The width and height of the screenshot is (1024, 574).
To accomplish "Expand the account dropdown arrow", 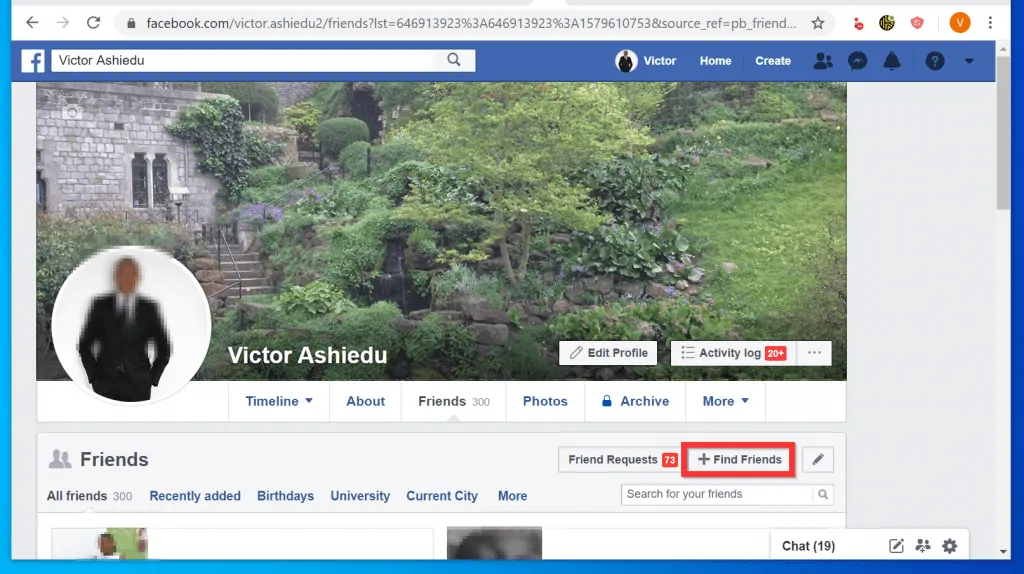I will pos(969,61).
